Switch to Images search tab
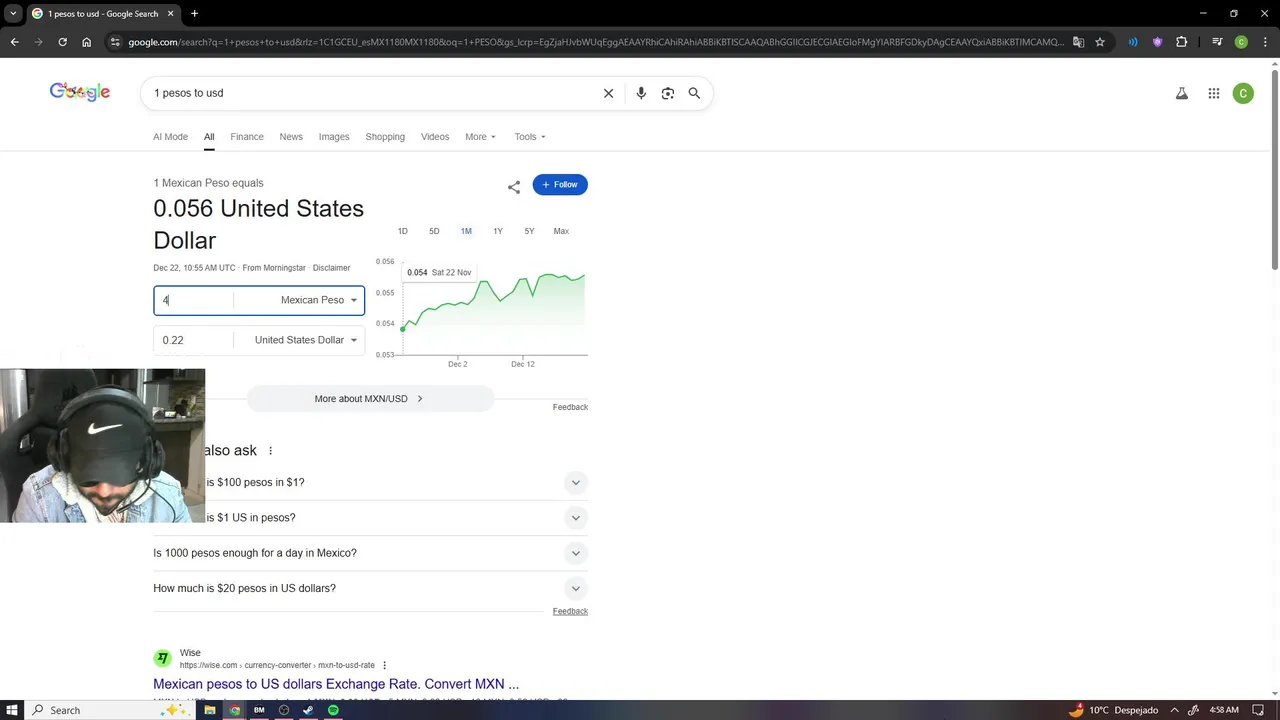Screen dimensions: 1280x720 tap(334, 137)
